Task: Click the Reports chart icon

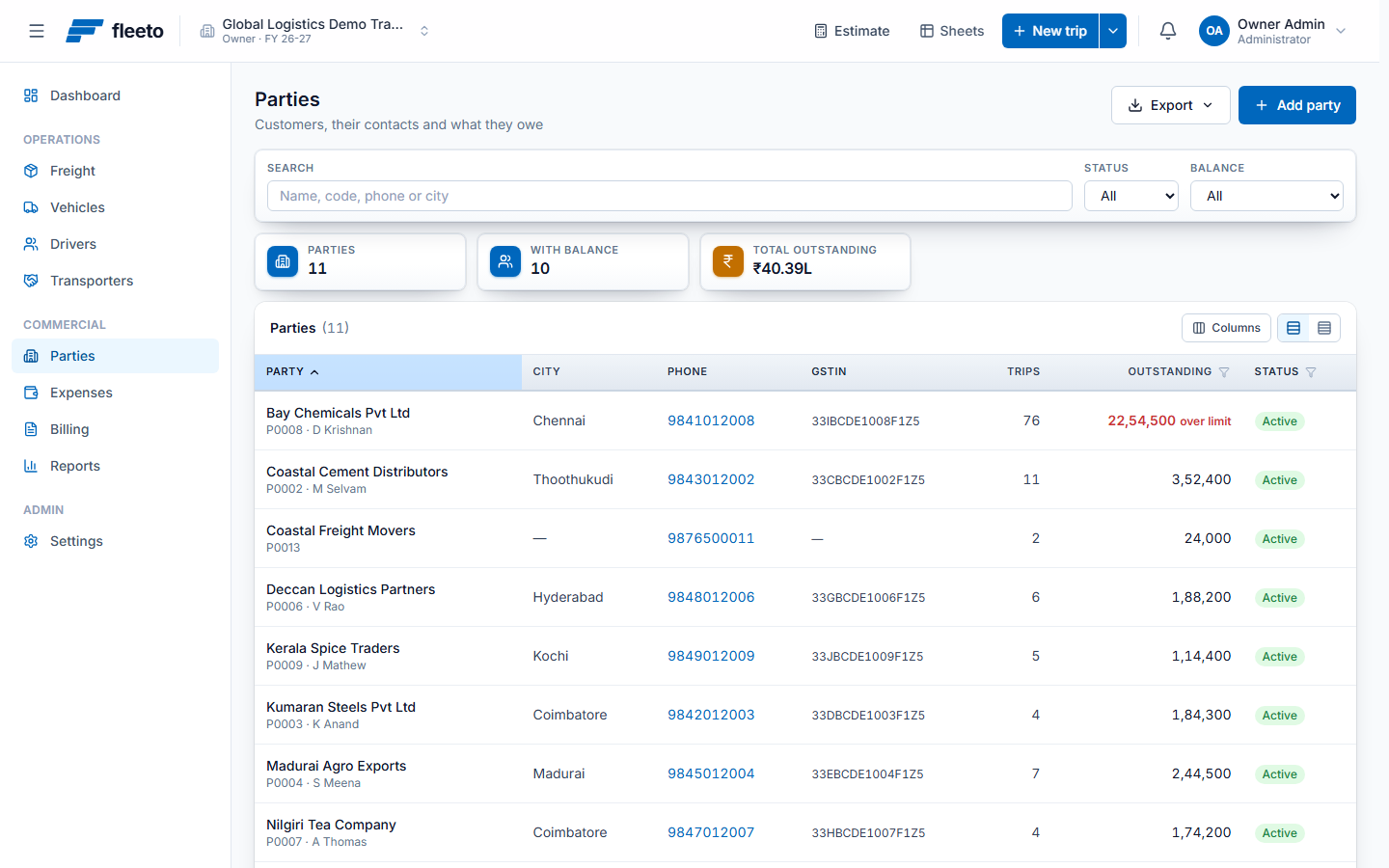Action: point(31,466)
